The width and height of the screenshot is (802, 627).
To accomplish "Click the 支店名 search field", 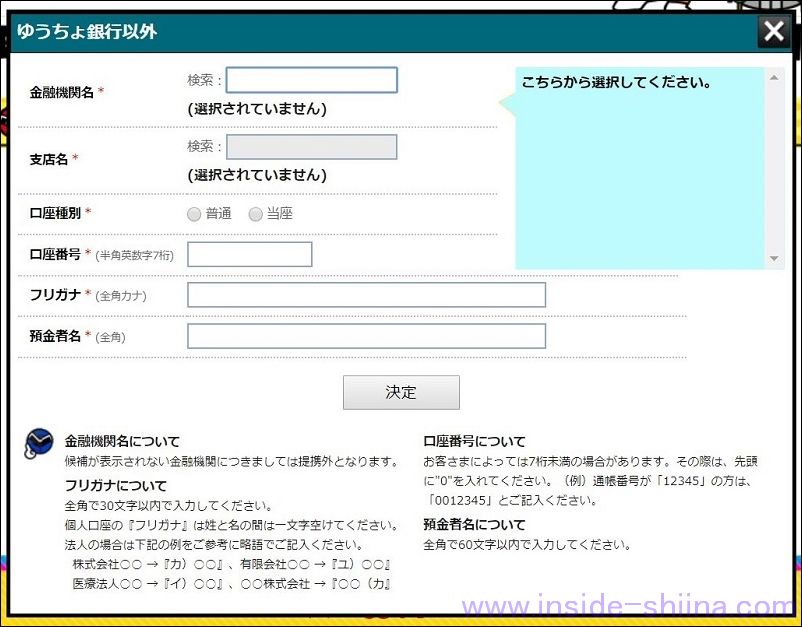I will [311, 147].
